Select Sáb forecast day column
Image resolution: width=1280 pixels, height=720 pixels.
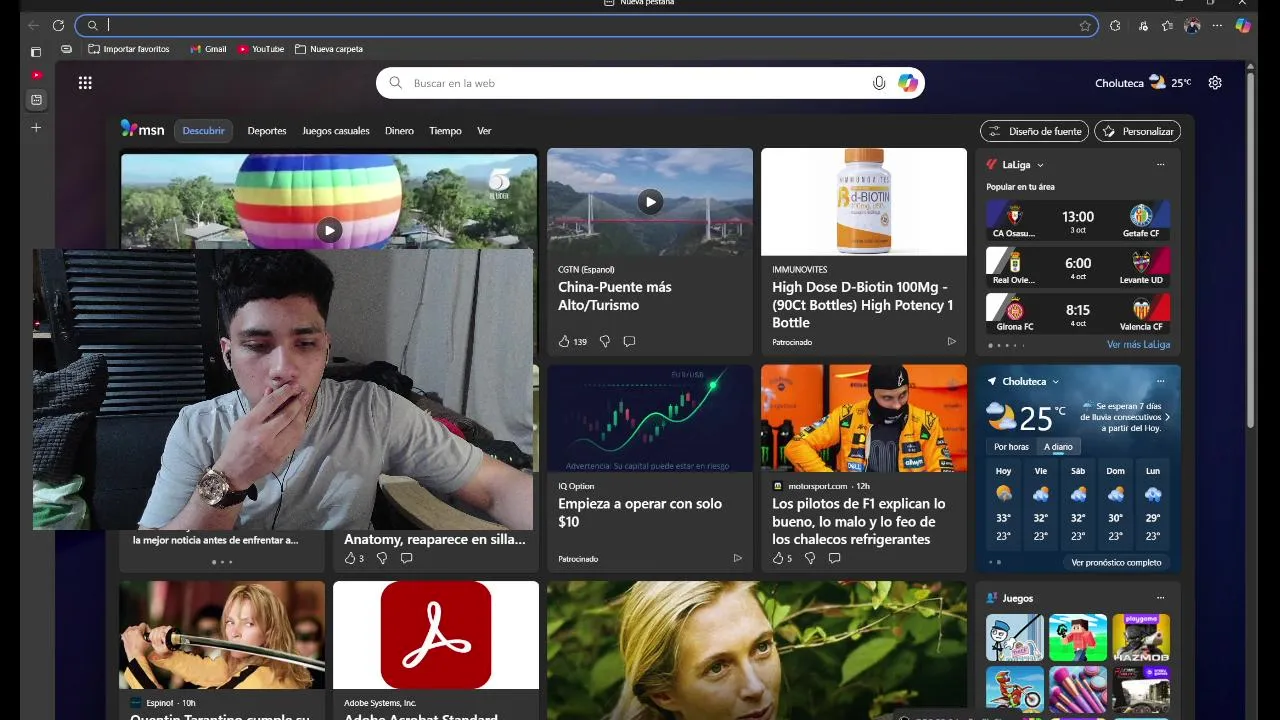click(1078, 503)
